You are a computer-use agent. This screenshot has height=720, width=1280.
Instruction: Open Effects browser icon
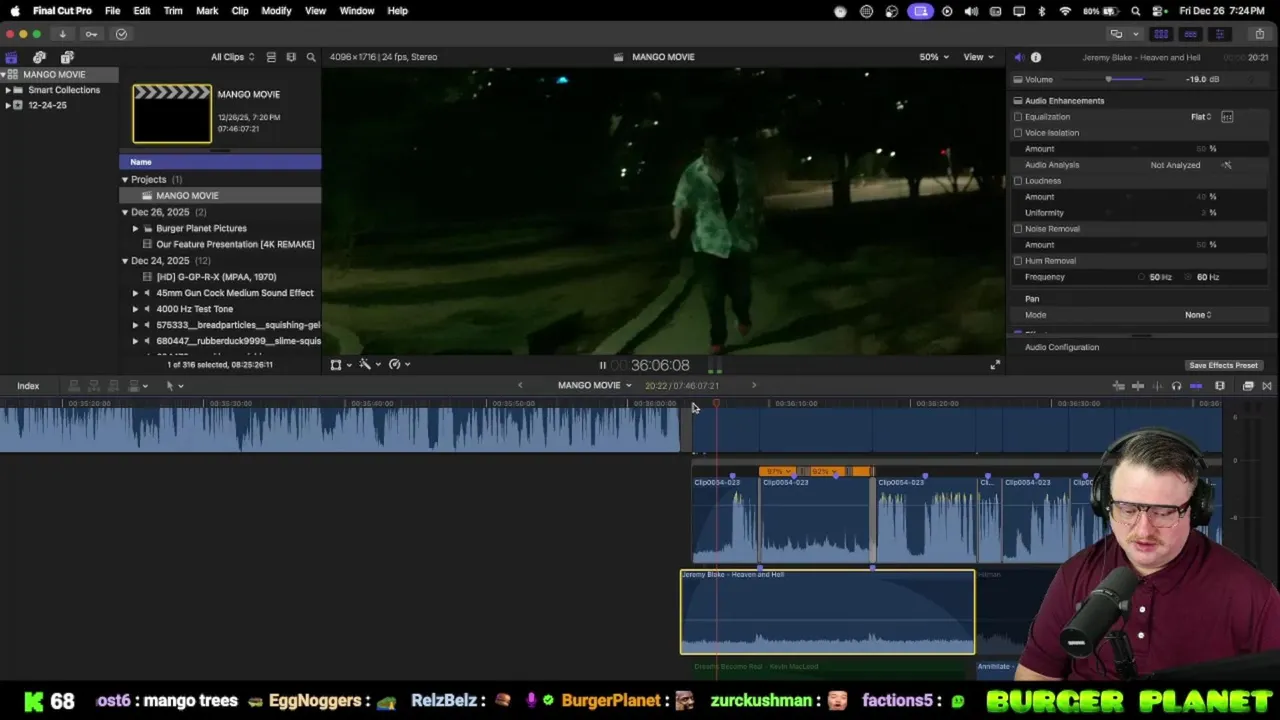point(1248,386)
